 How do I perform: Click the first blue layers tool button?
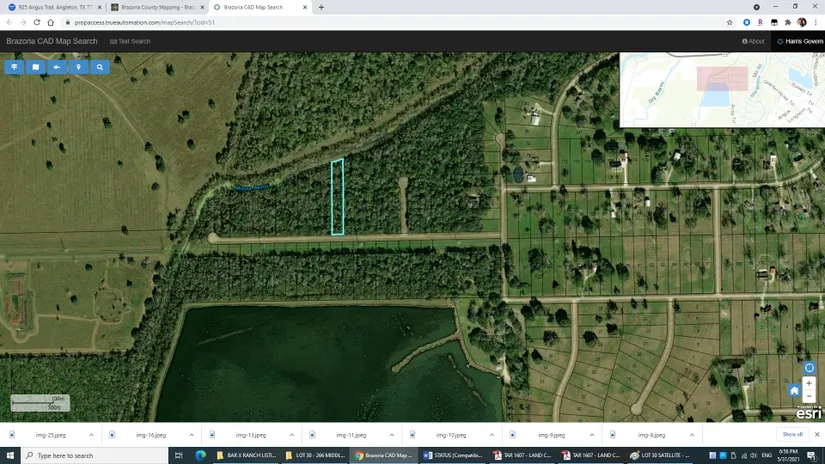(14, 67)
